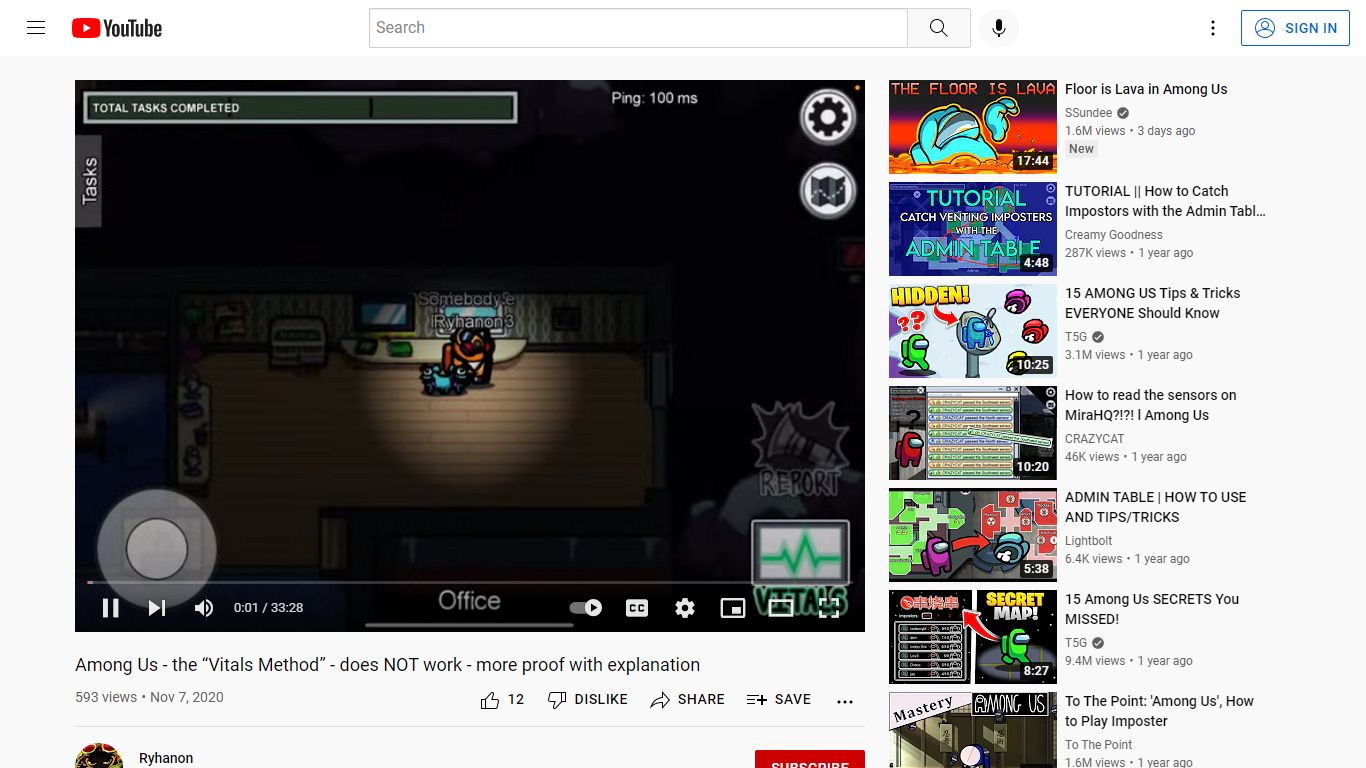Toggle the autoplay switch

pyautogui.click(x=585, y=608)
